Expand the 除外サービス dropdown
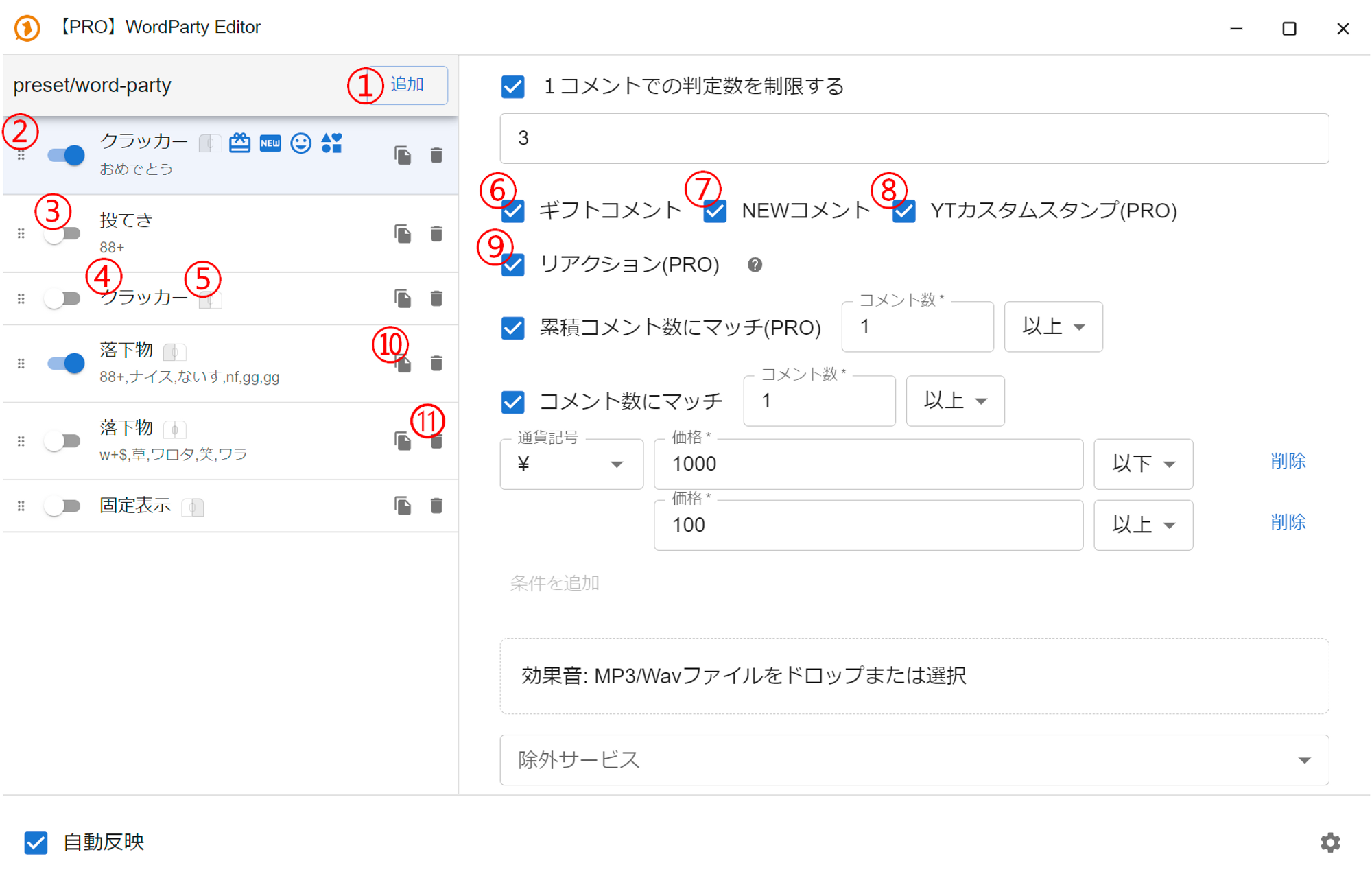1372x887 pixels. click(x=914, y=760)
